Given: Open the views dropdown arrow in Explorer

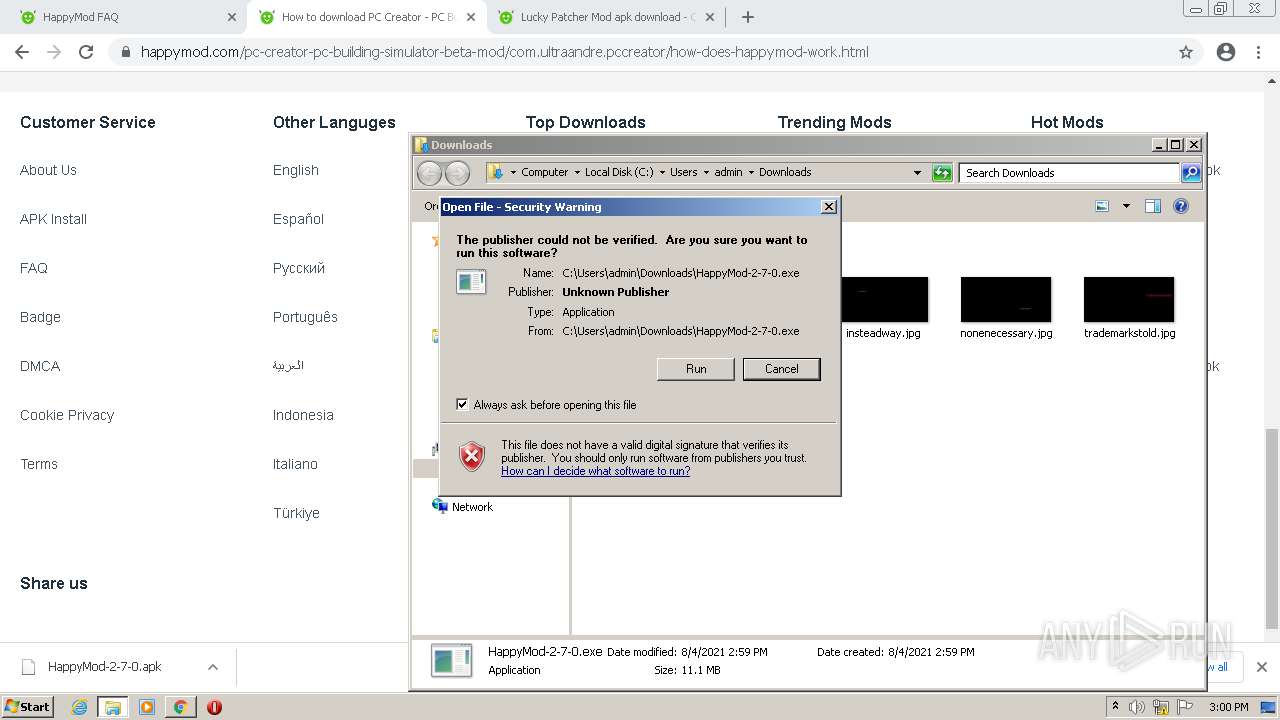Looking at the screenshot, I should (1126, 206).
